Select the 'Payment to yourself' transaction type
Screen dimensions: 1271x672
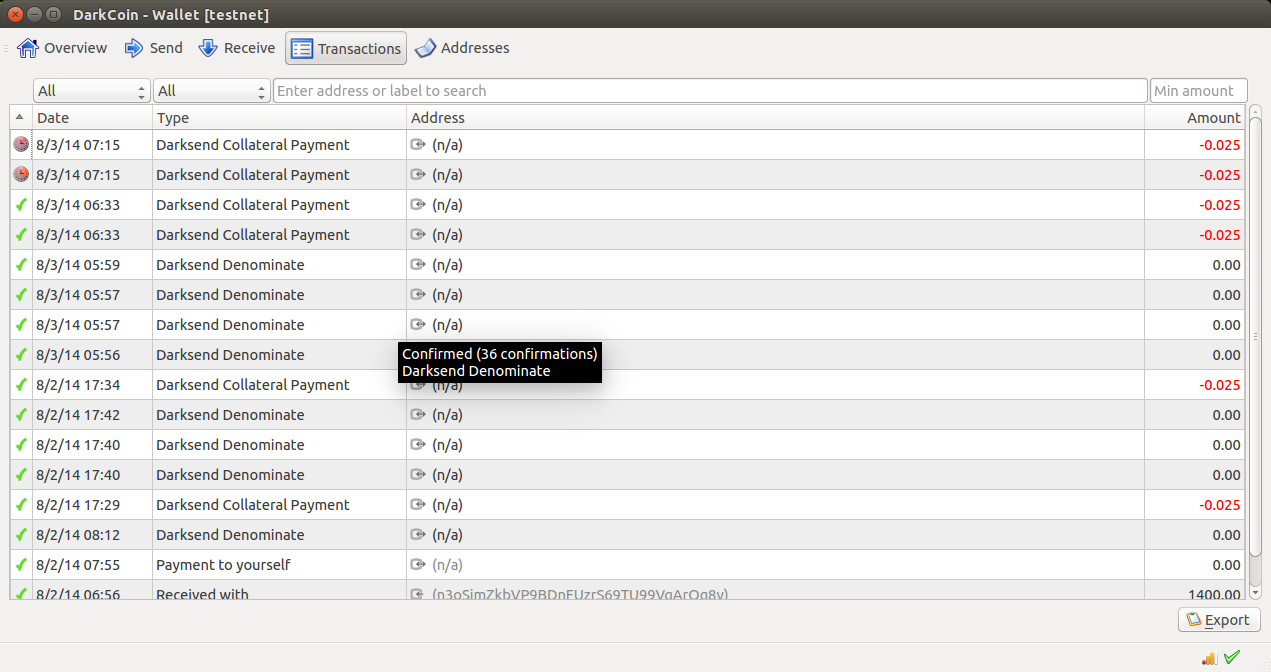pos(223,565)
